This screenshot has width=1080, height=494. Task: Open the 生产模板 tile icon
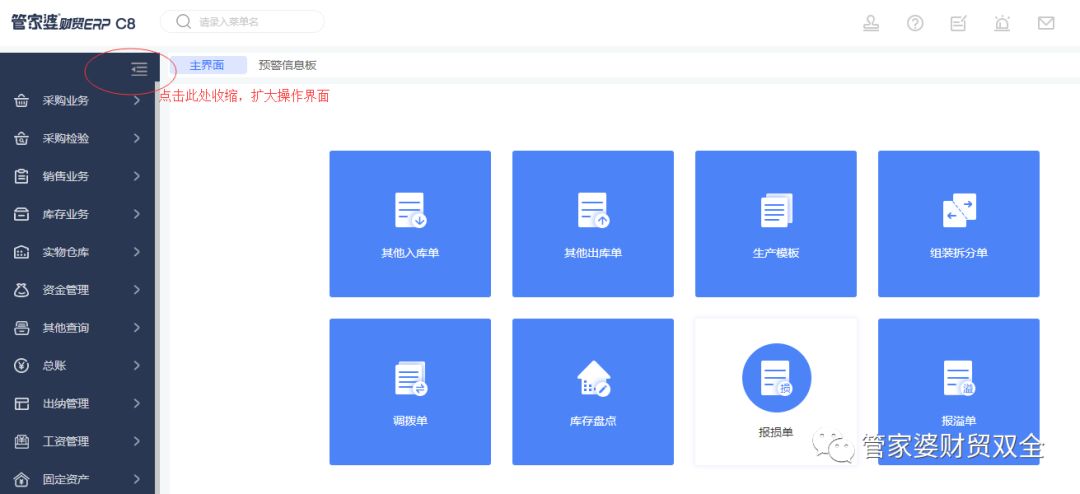tap(776, 210)
